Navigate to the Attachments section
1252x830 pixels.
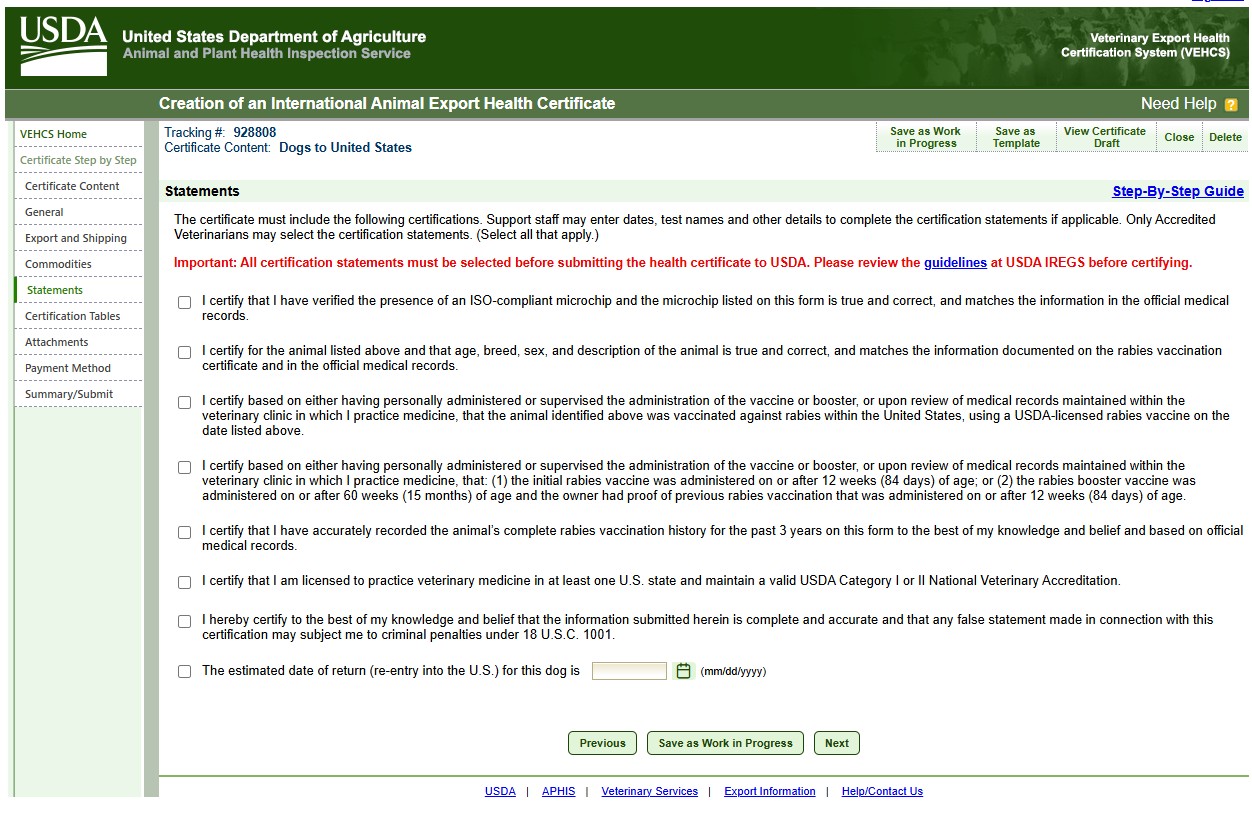coord(58,341)
